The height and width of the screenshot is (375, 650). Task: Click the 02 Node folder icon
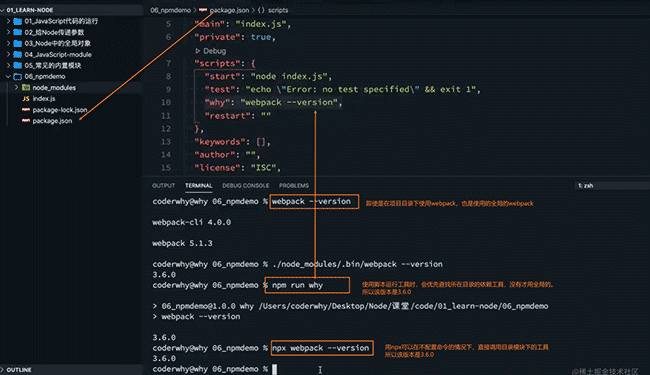[17, 32]
